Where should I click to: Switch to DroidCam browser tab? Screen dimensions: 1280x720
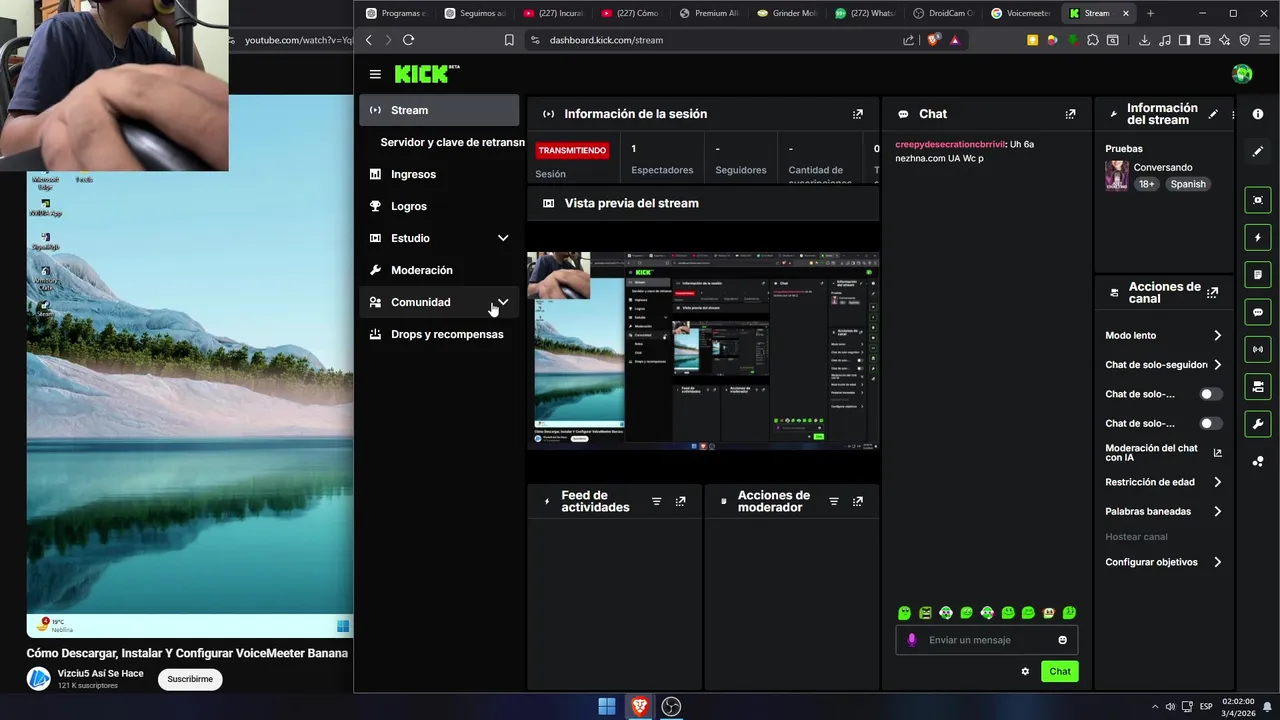click(943, 13)
